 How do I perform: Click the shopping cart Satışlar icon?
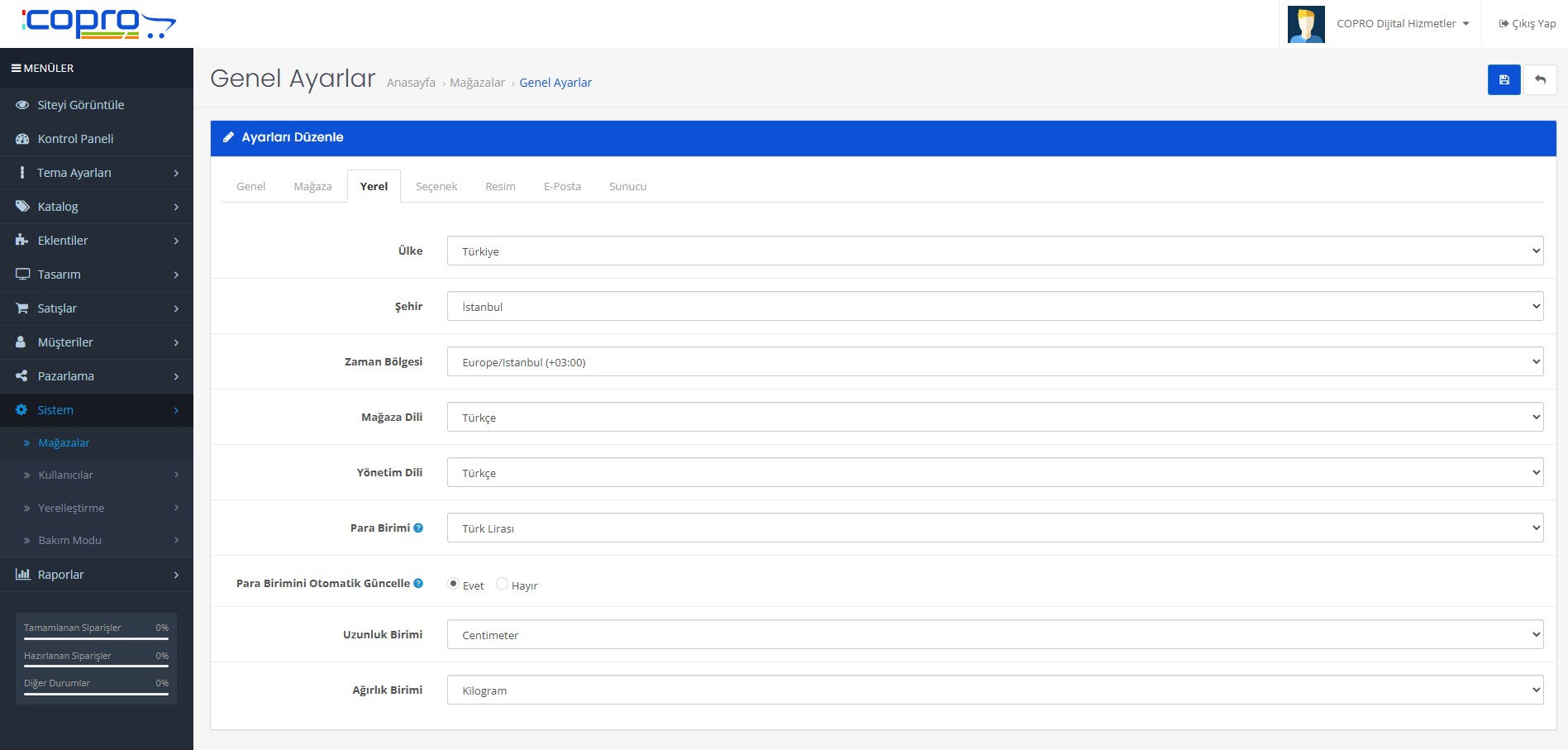click(x=22, y=308)
